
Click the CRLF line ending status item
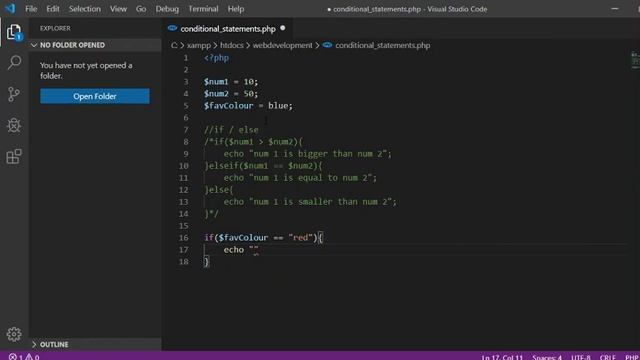click(607, 357)
